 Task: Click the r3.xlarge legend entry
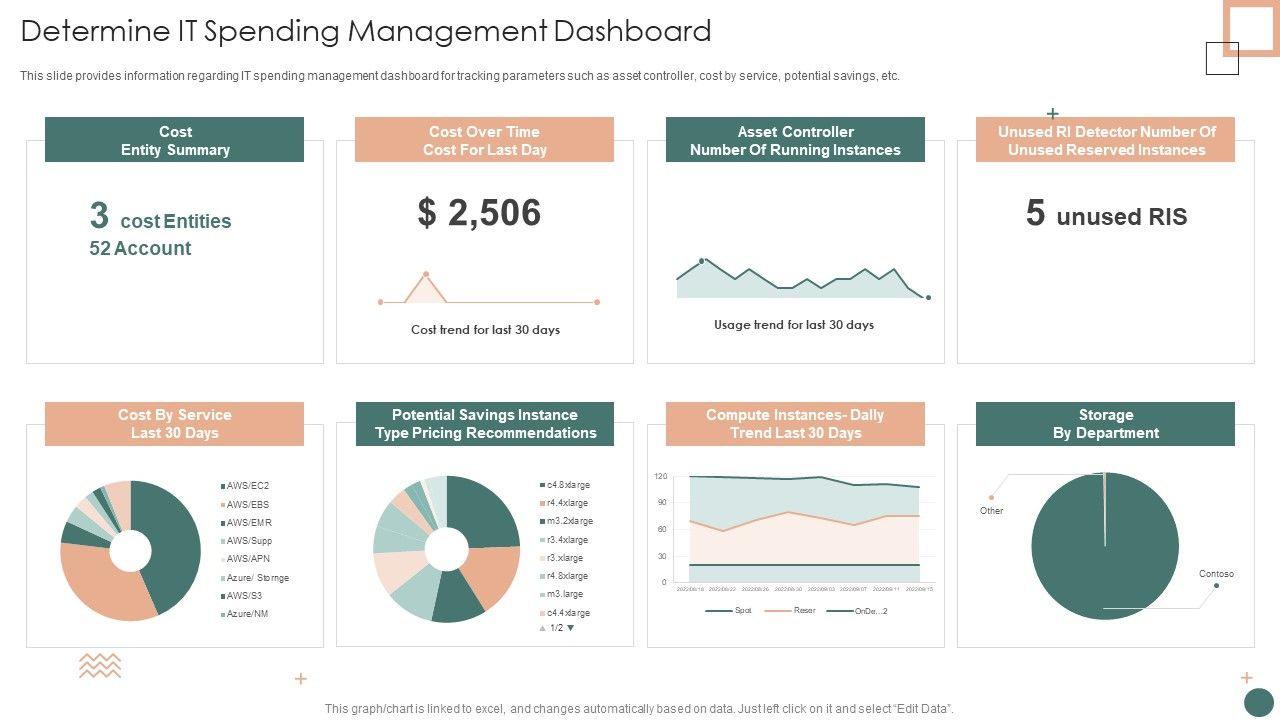[x=562, y=558]
